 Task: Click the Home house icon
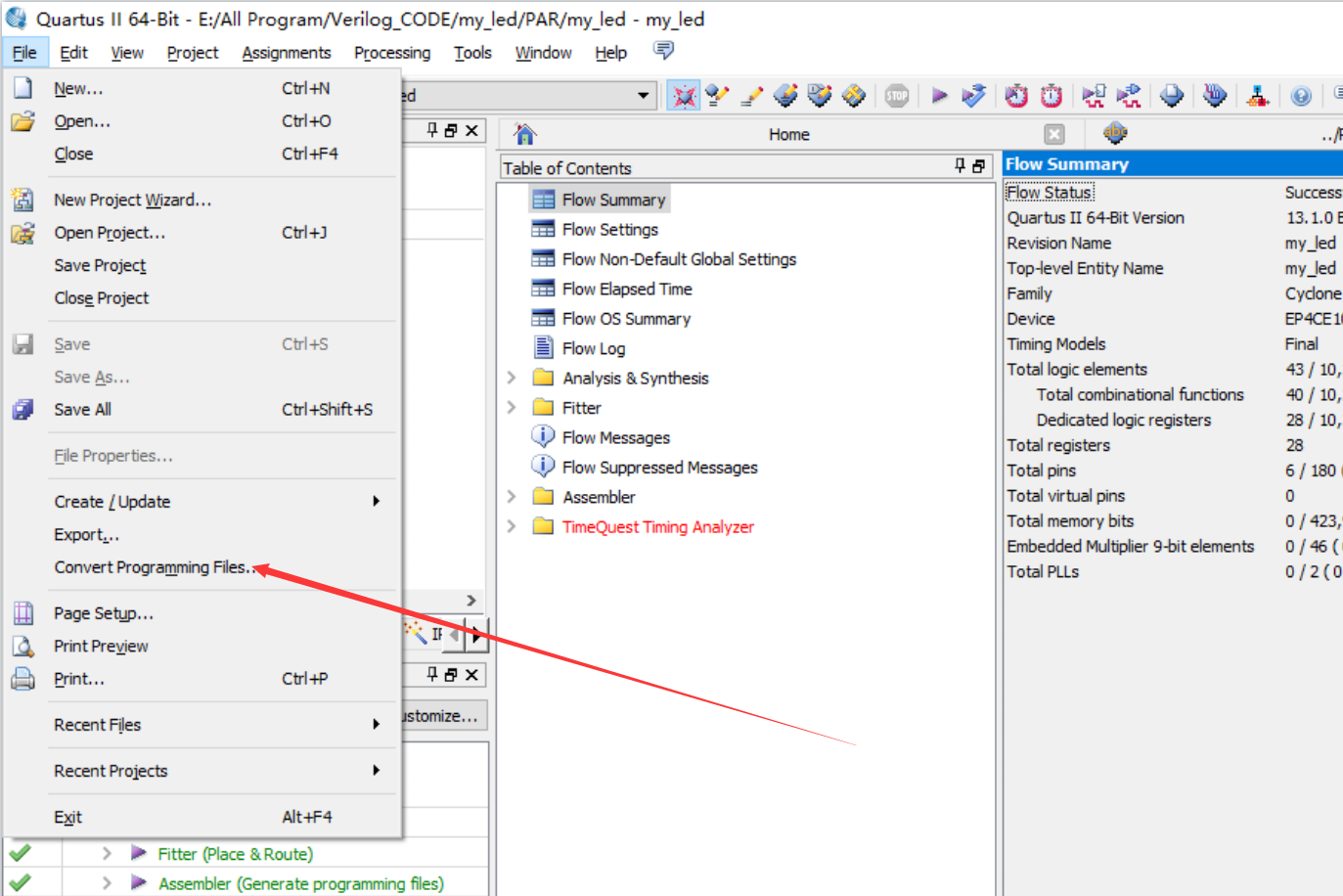coord(525,134)
